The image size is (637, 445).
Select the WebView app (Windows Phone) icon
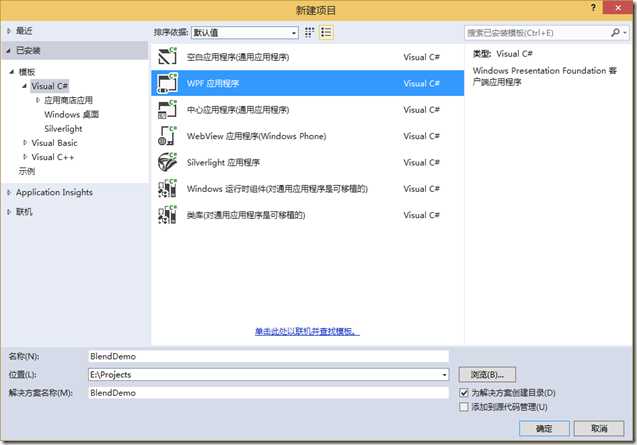(x=167, y=136)
